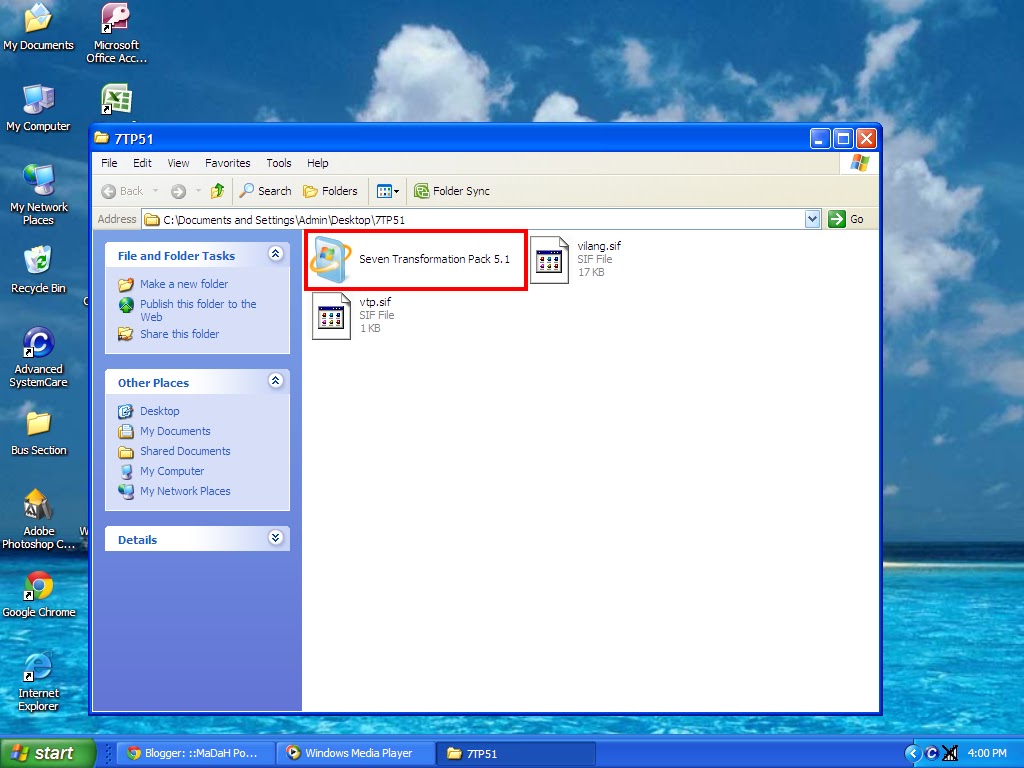The height and width of the screenshot is (768, 1024).
Task: Collapse the File and Folder Tasks panel
Action: pos(276,254)
